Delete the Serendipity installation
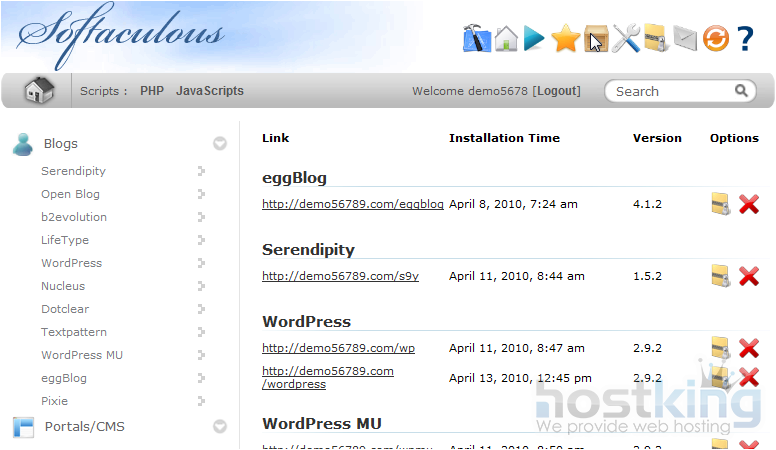The width and height of the screenshot is (776, 450). [x=749, y=277]
